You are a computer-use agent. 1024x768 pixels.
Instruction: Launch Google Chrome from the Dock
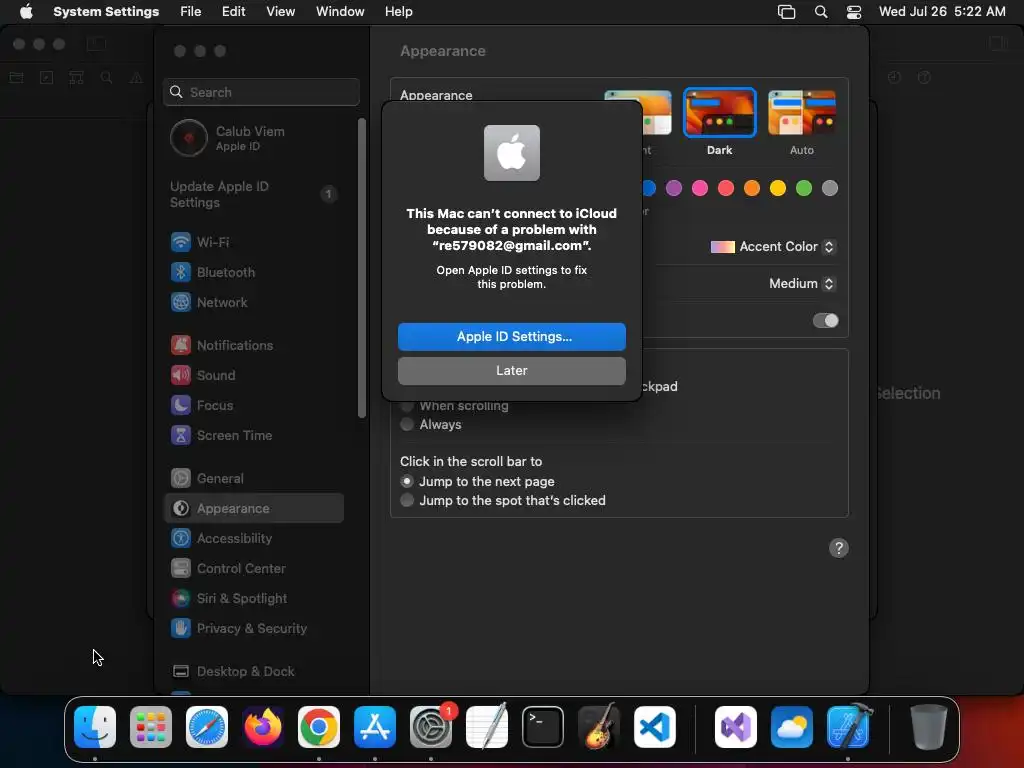coord(319,727)
